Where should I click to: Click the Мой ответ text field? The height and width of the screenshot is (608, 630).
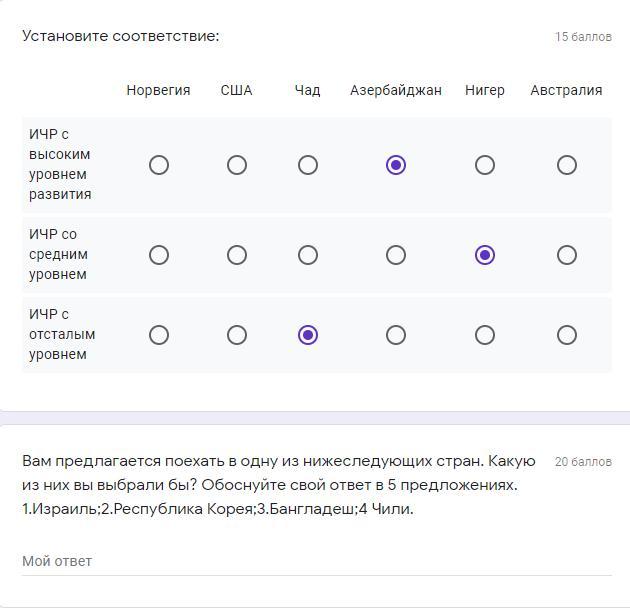[x=316, y=561]
